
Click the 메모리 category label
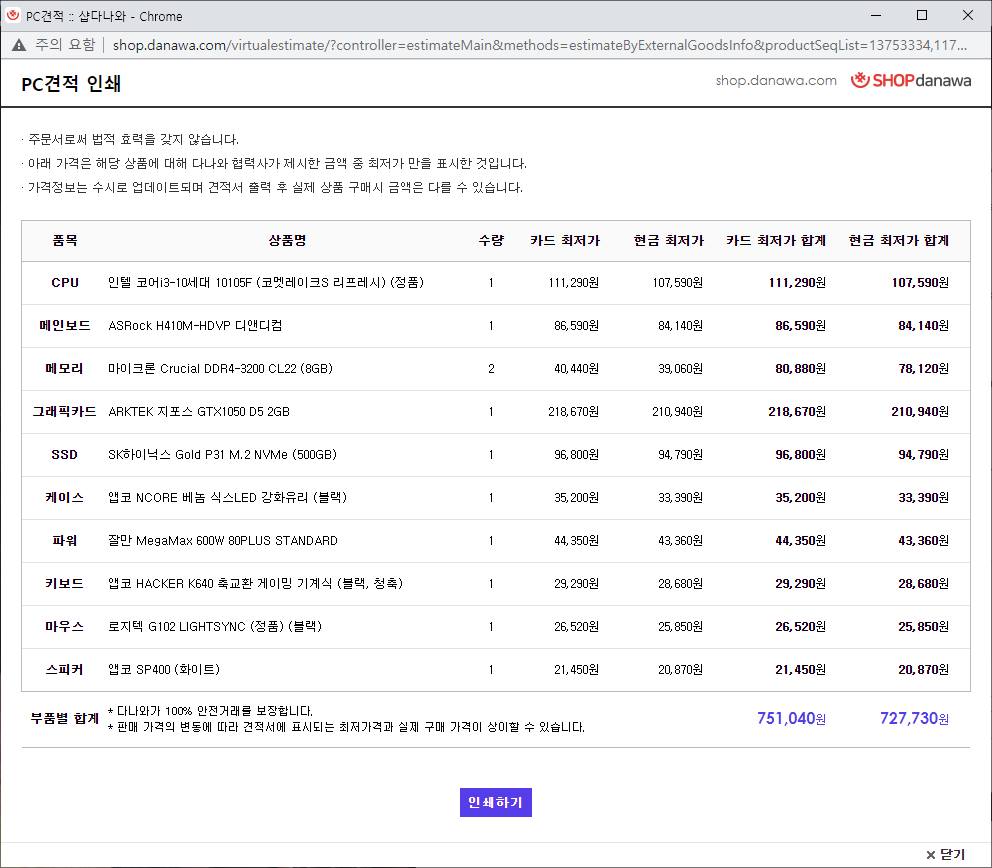pyautogui.click(x=65, y=369)
